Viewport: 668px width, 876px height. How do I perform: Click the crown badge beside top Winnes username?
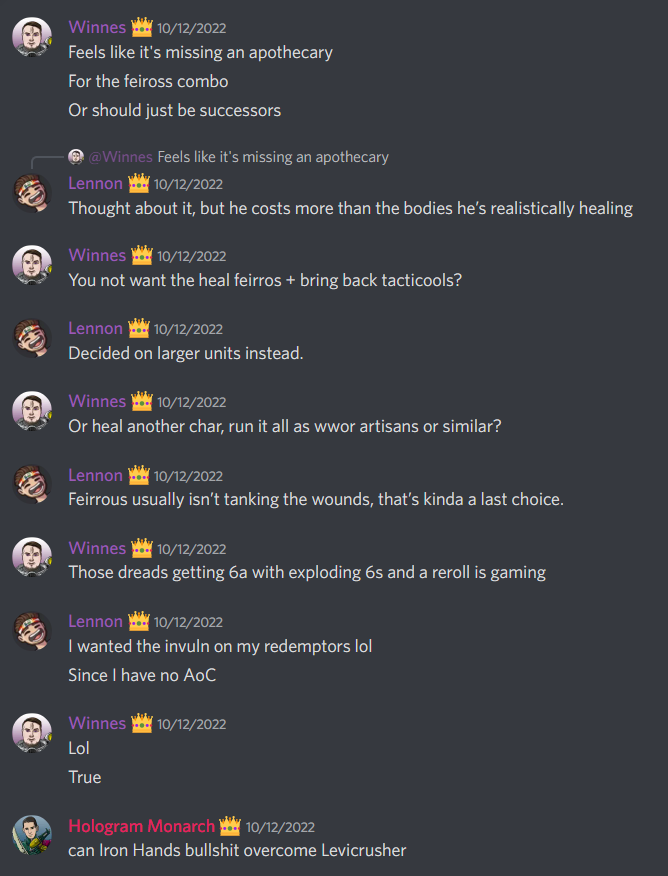coord(142,27)
